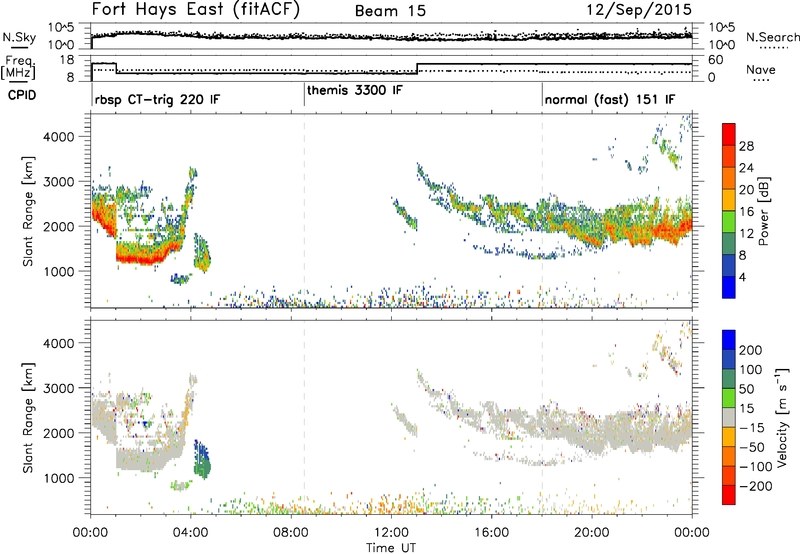Click the dotted N.Search legend line sample
Image resolution: width=800 pixels, height=554 pixels.
774,47
